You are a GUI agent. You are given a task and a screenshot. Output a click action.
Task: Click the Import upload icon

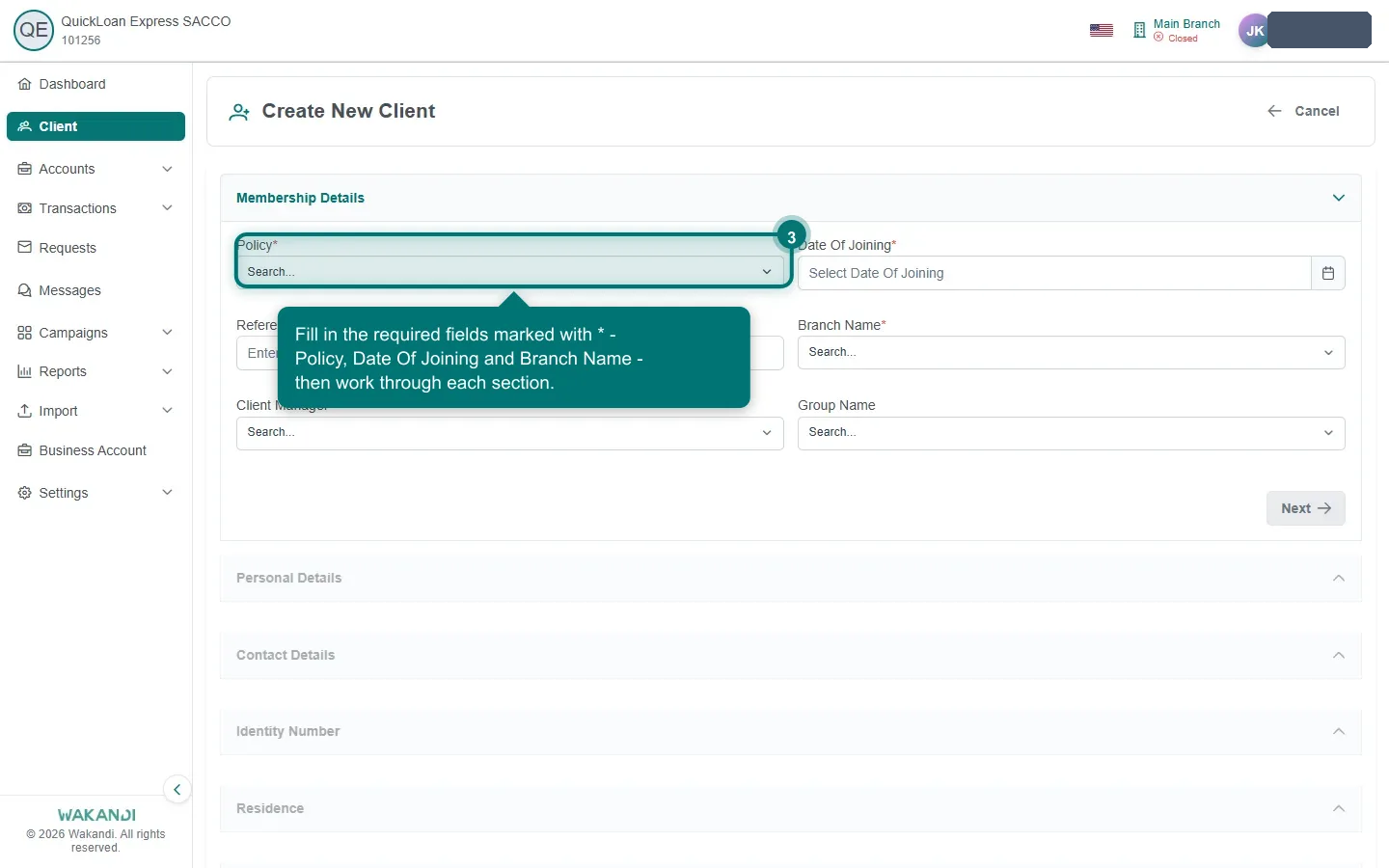25,411
